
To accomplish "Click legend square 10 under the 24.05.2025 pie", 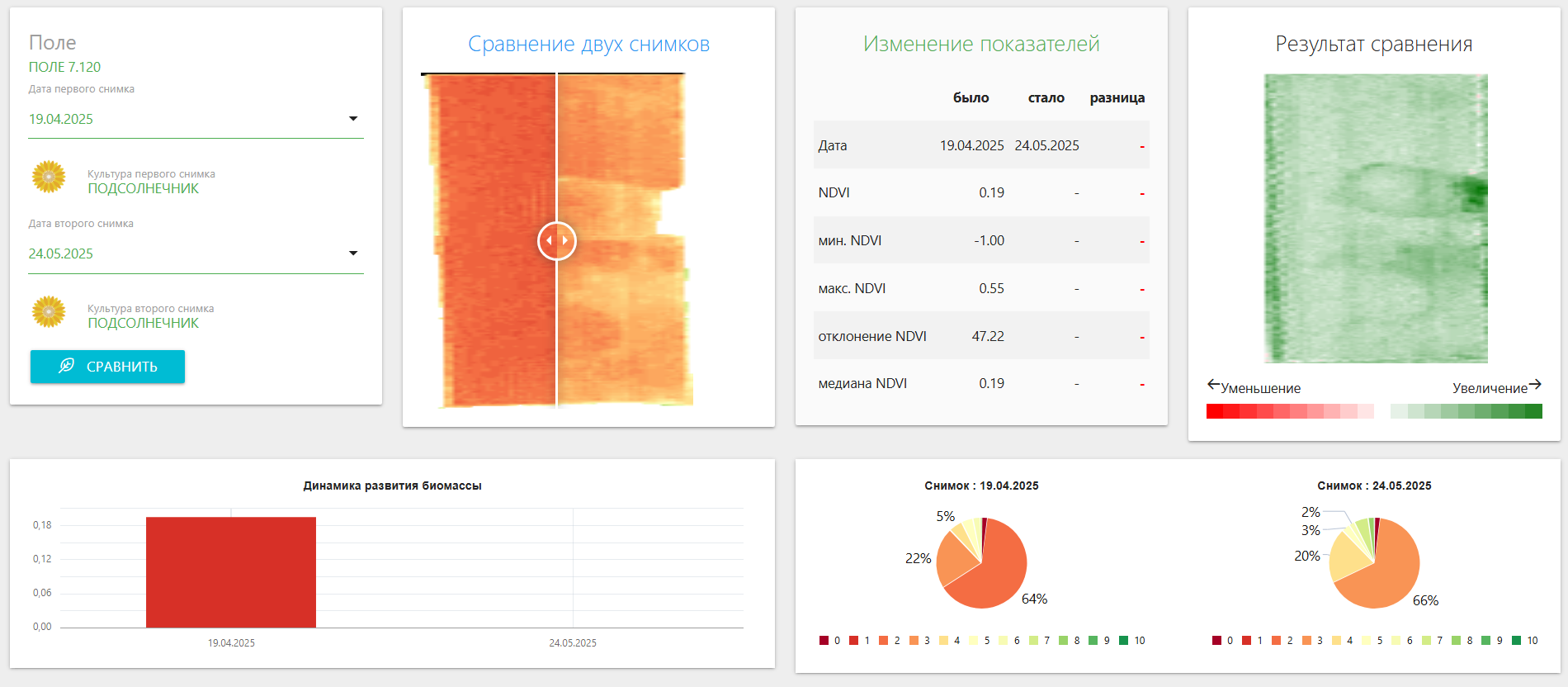I will (x=1516, y=641).
